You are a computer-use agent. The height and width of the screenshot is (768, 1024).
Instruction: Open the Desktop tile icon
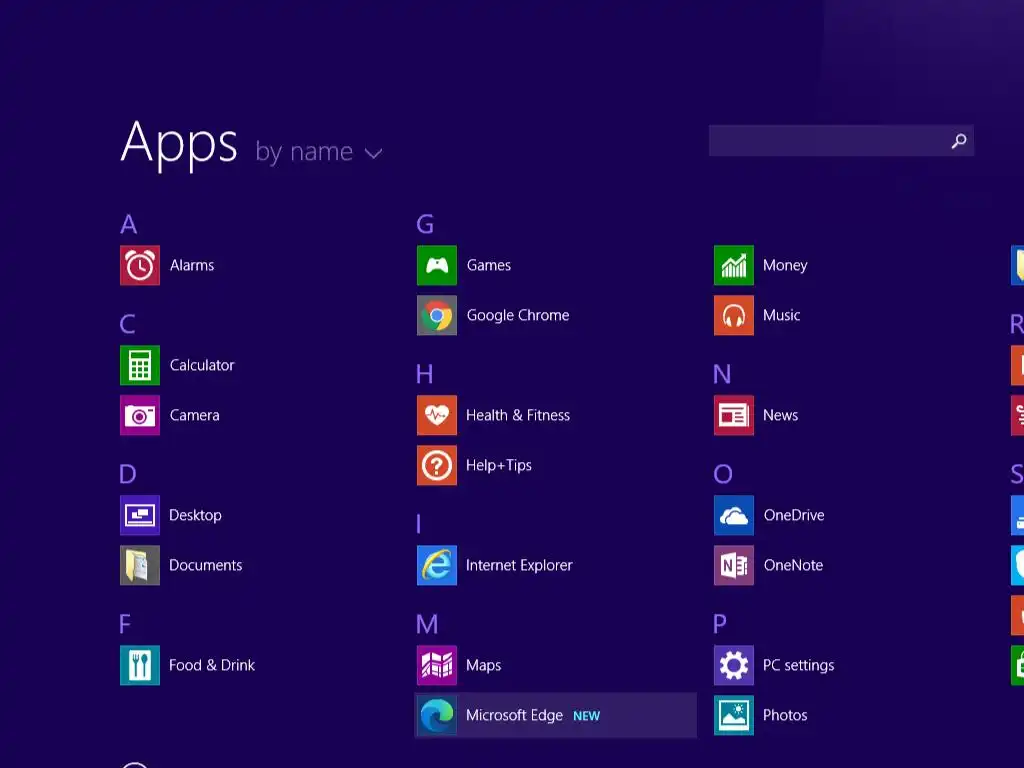pyautogui.click(x=140, y=515)
